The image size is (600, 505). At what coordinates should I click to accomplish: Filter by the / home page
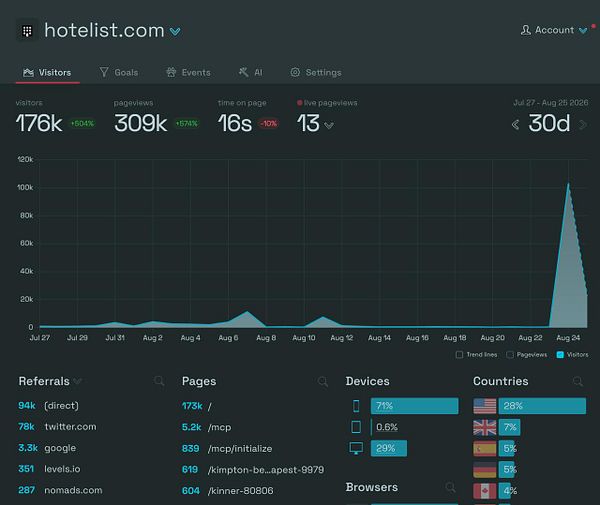[255, 406]
